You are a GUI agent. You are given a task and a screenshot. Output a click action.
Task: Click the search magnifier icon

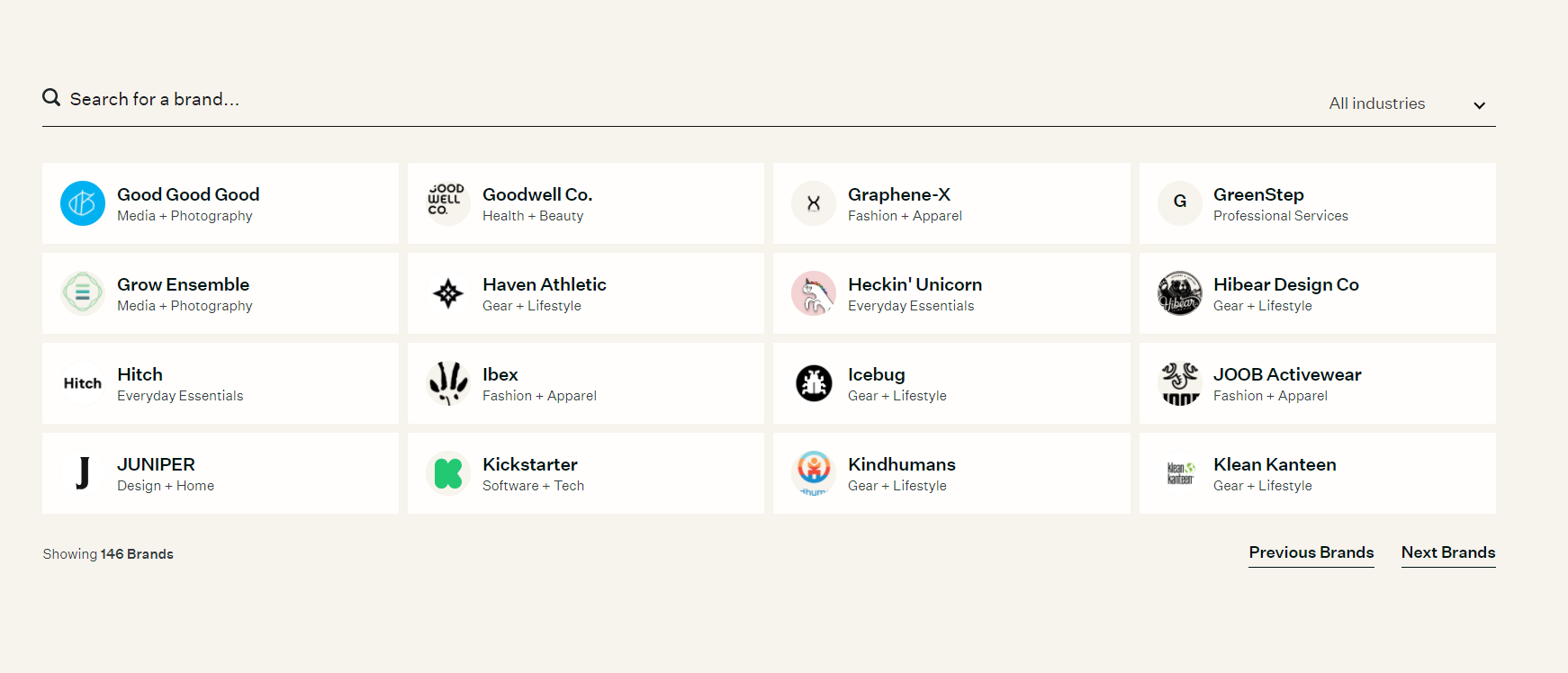pos(51,97)
